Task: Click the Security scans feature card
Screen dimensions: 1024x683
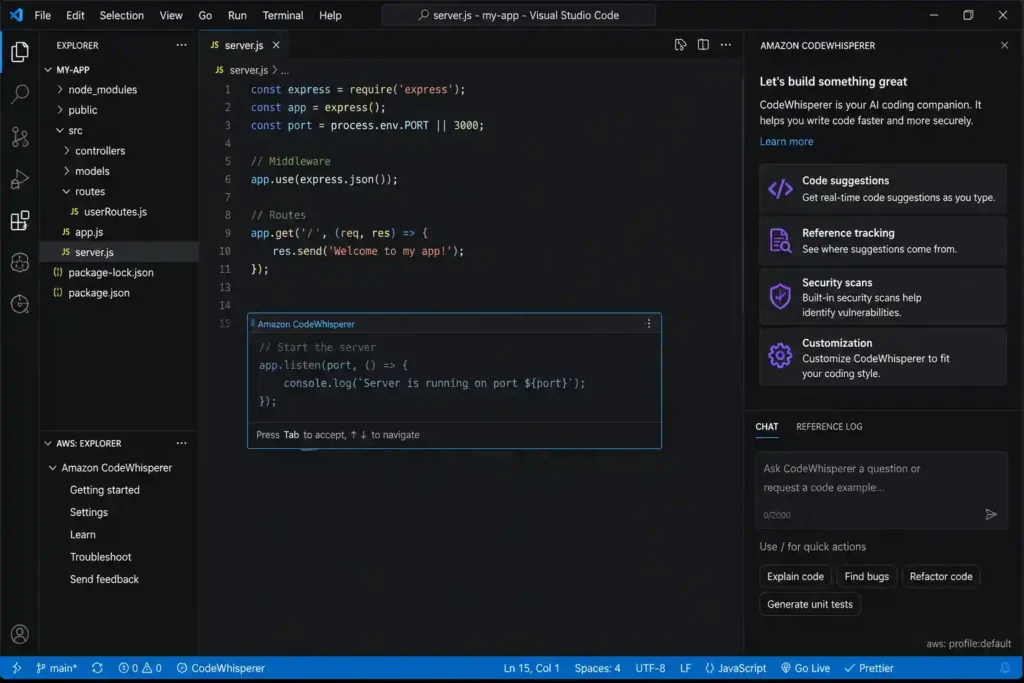Action: (882, 297)
